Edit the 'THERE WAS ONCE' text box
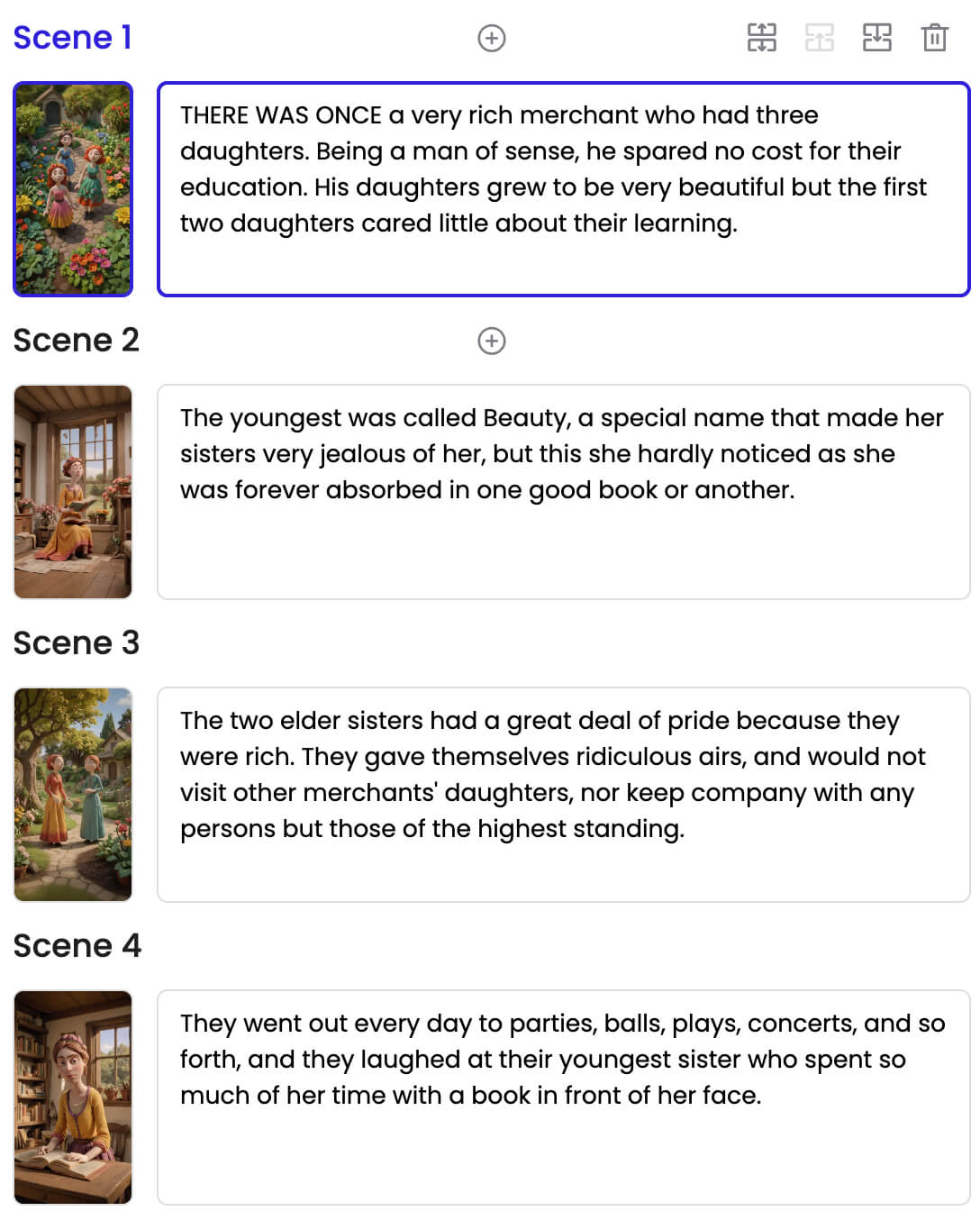 click(x=564, y=189)
